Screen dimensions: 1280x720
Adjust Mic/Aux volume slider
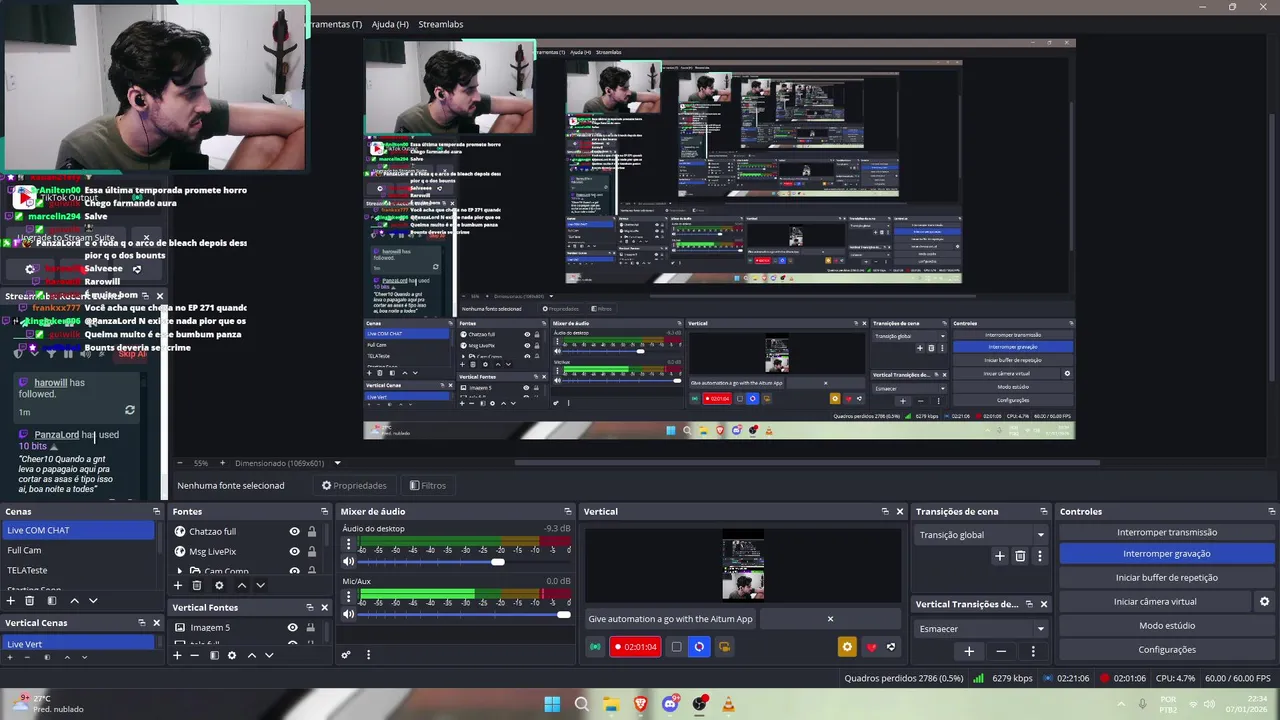pos(465,614)
